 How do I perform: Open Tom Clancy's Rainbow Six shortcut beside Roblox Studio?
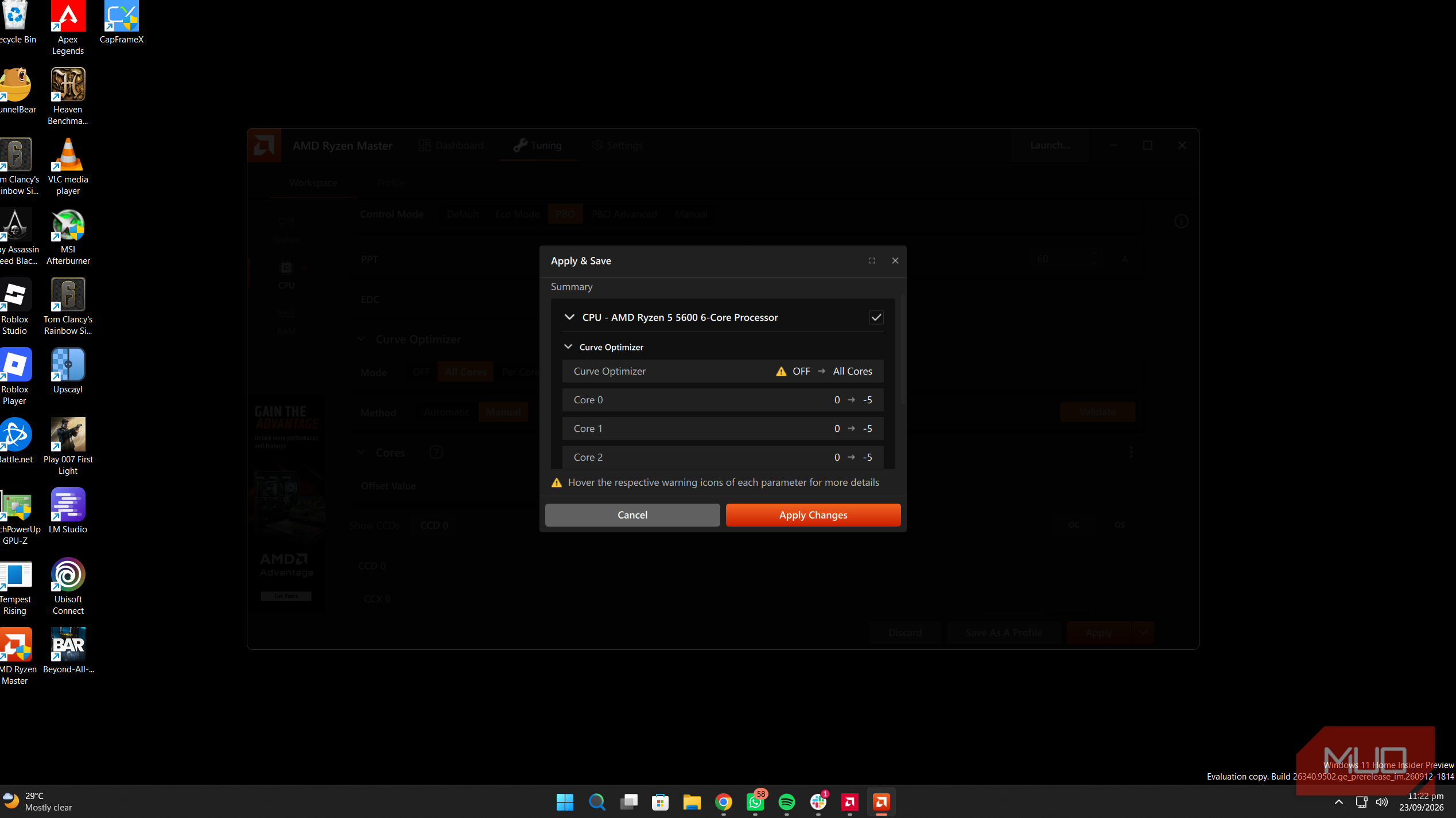point(68,306)
